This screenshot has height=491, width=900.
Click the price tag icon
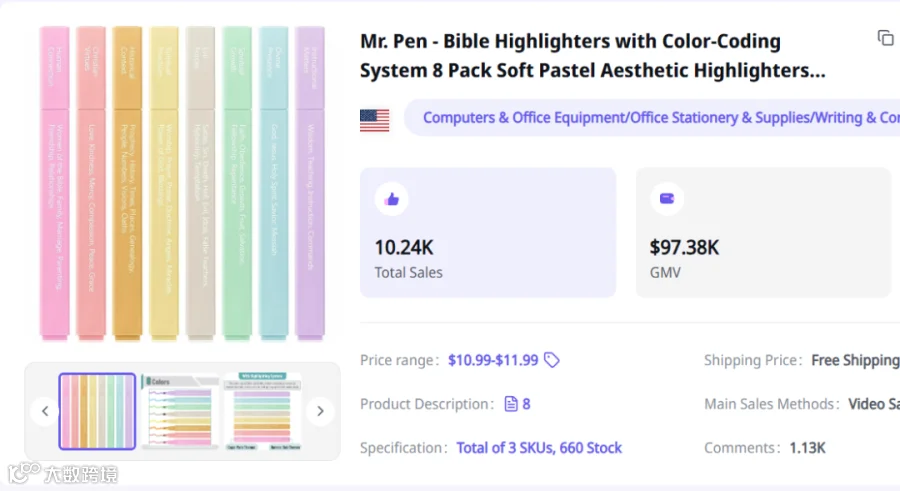pos(552,360)
